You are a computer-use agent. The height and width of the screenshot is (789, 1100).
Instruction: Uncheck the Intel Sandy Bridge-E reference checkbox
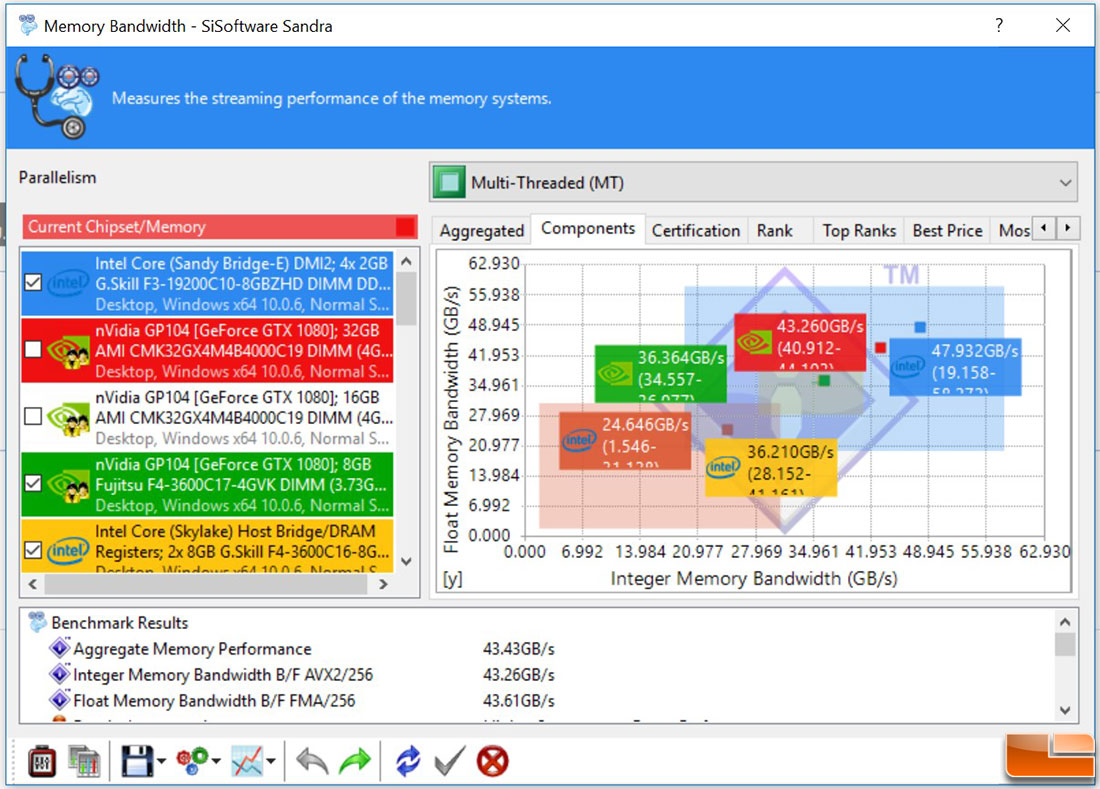(33, 283)
